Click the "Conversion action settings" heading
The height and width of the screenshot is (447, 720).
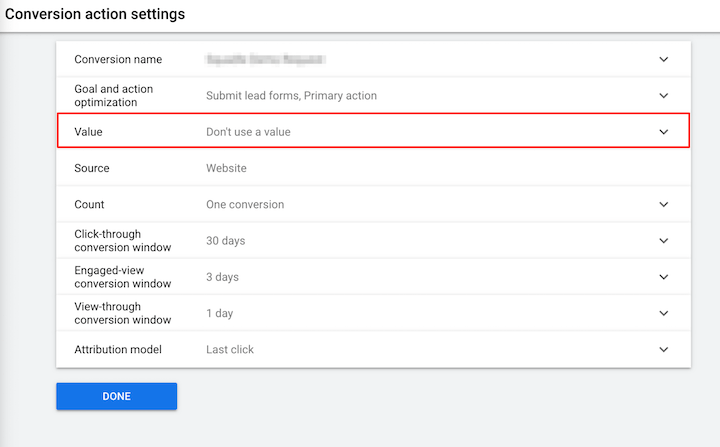(x=95, y=15)
